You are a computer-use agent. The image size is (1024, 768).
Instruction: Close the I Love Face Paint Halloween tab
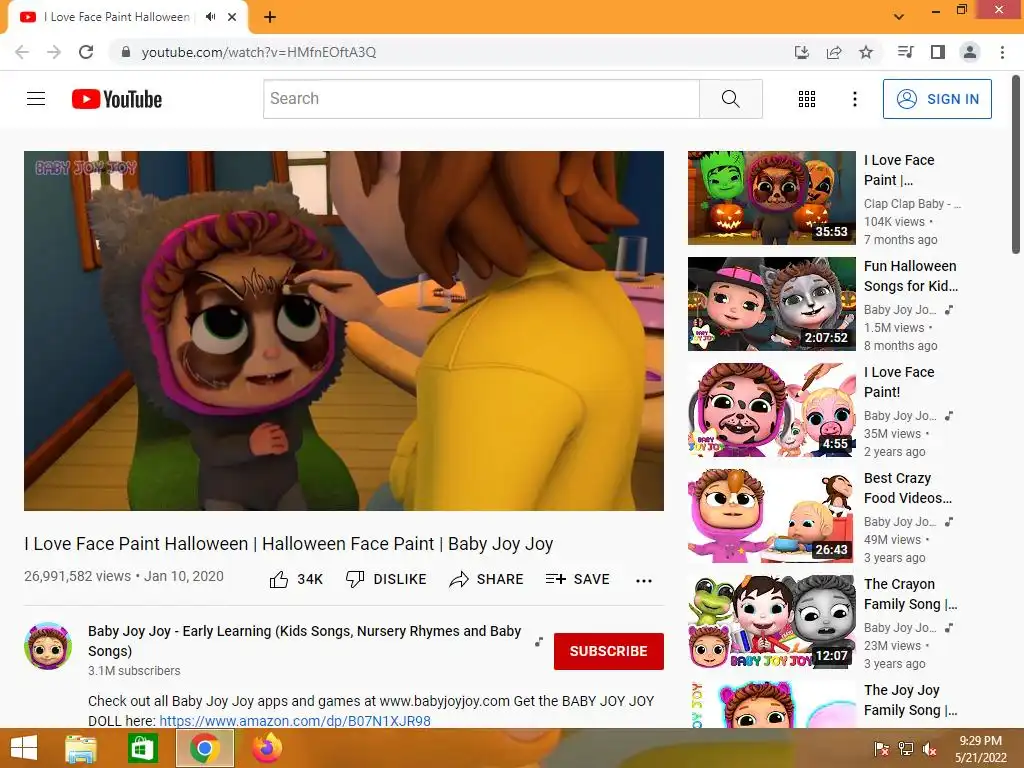pos(232,17)
